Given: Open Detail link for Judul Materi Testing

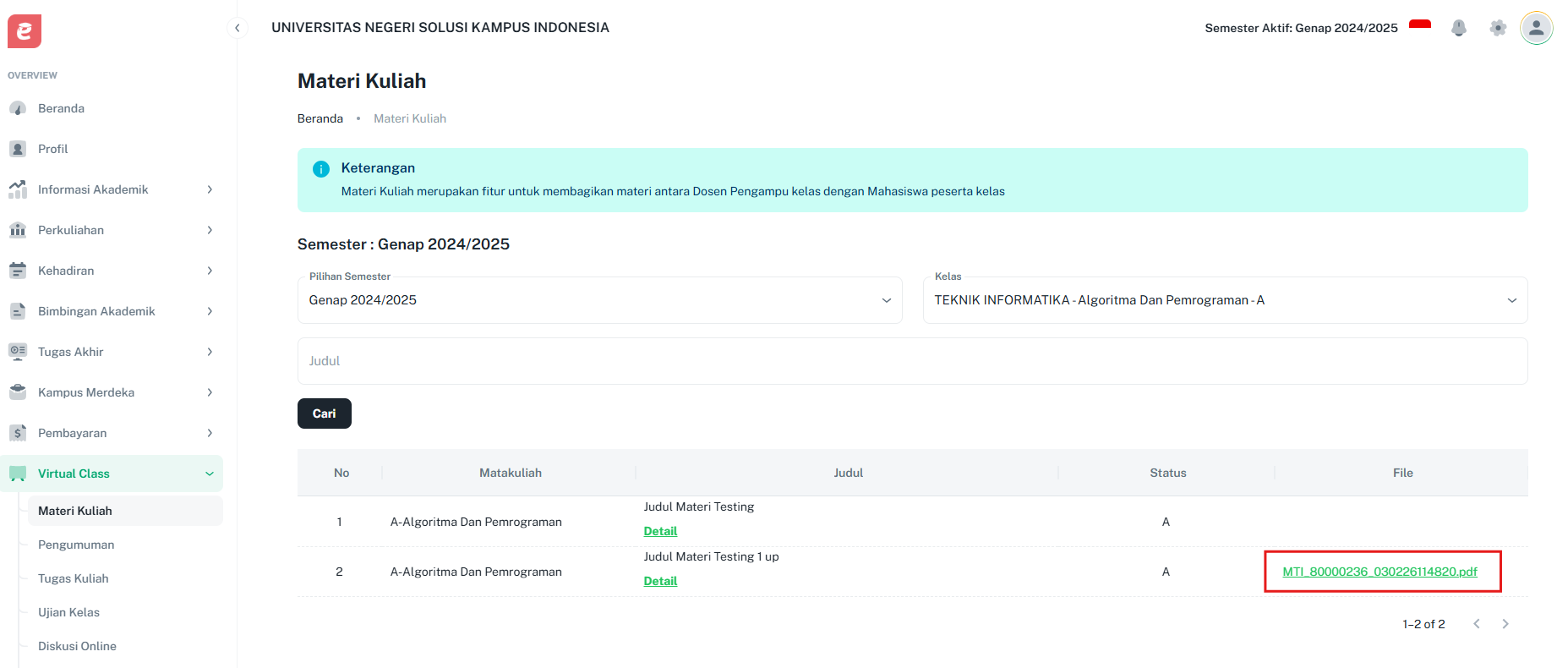Looking at the screenshot, I should pos(660,531).
